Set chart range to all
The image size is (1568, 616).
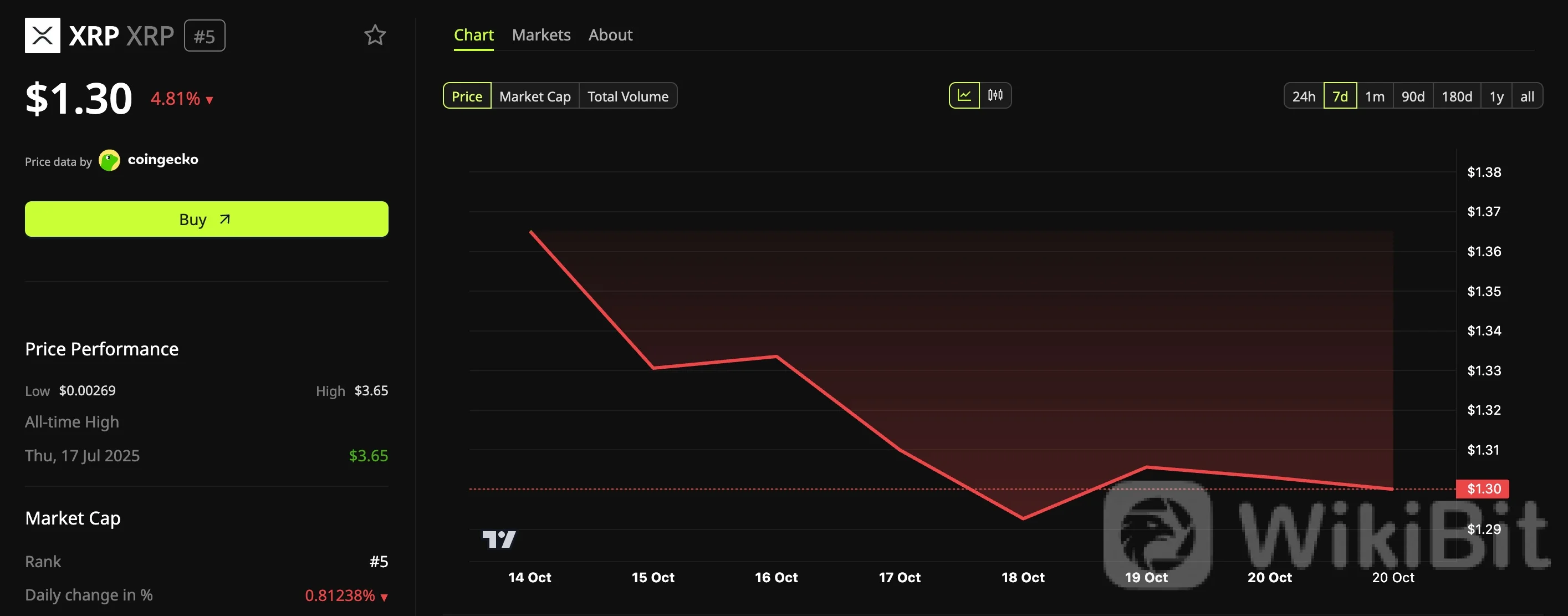1527,96
